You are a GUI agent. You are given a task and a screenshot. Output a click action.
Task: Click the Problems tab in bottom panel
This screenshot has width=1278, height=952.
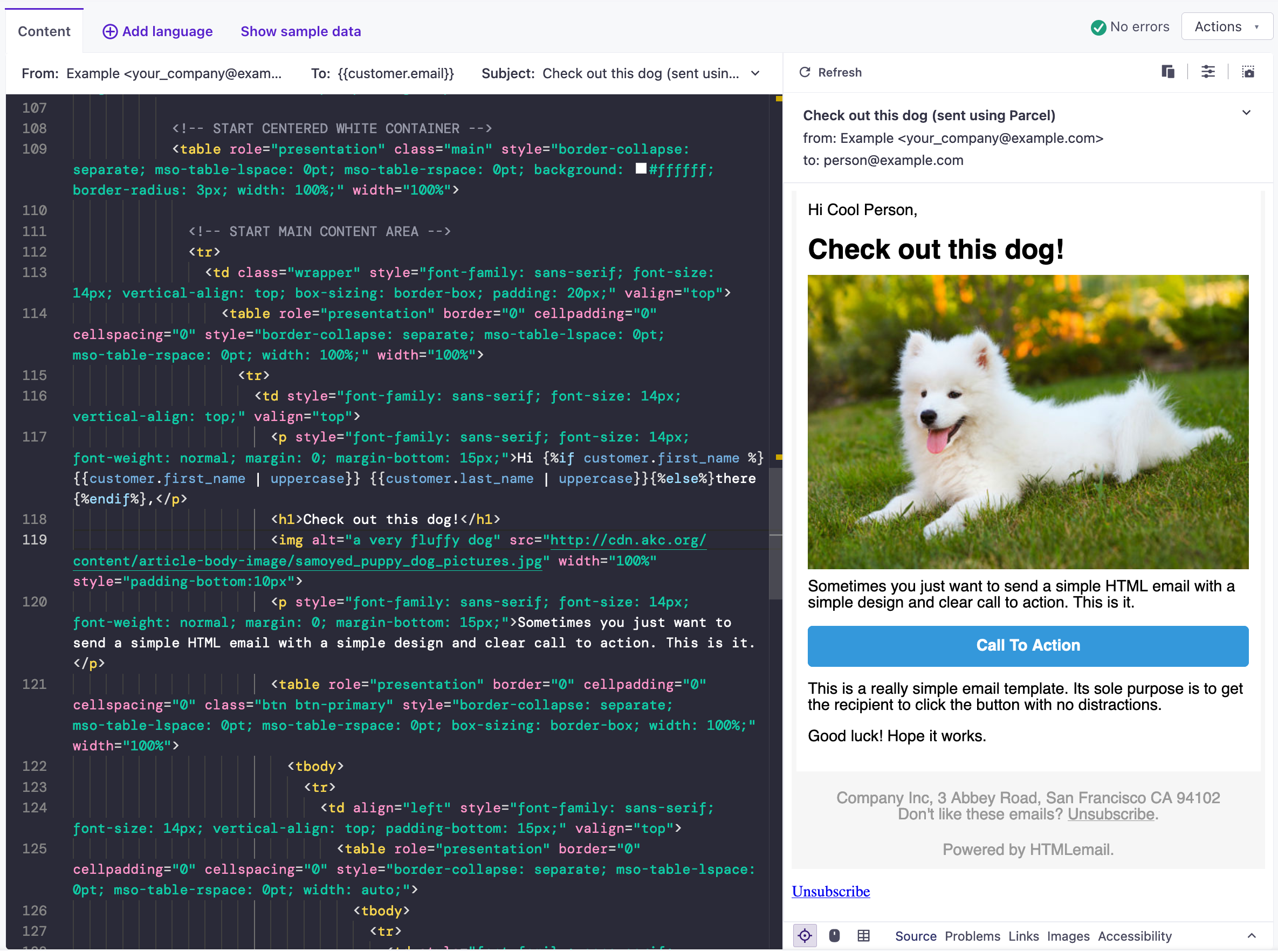pyautogui.click(x=971, y=937)
